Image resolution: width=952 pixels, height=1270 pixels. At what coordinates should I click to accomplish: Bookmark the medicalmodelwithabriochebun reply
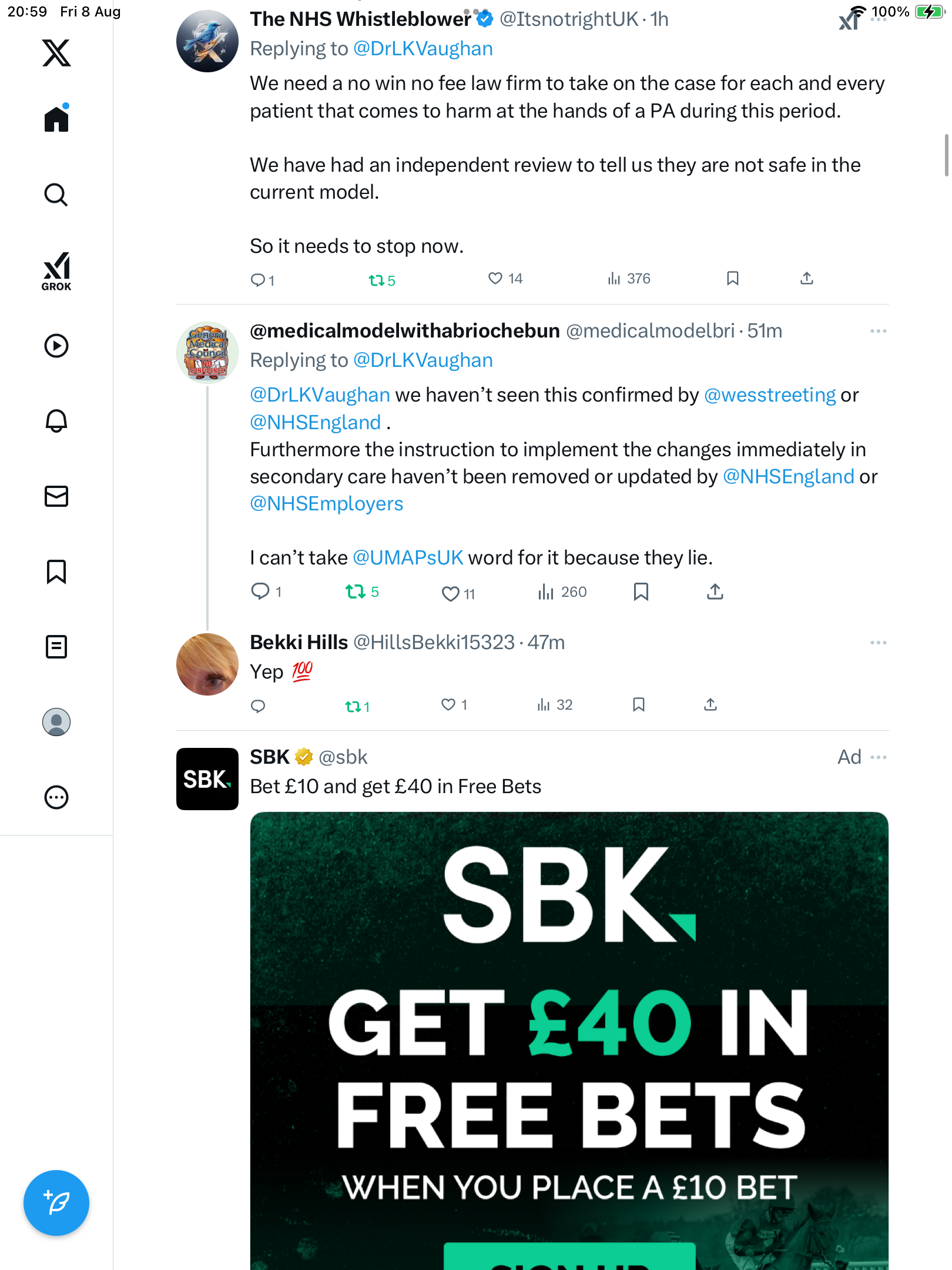pyautogui.click(x=641, y=591)
